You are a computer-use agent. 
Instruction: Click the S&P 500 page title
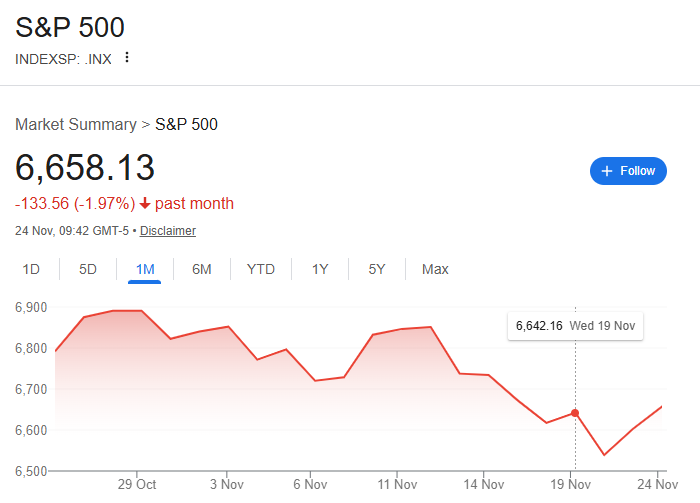70,27
